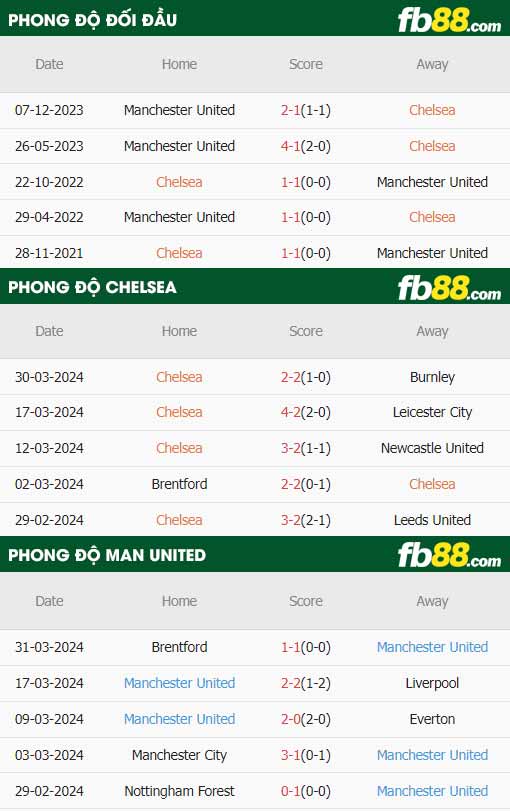Open Chelsea link in 07-12-2023 match row
This screenshot has height=812, width=510.
[432, 110]
